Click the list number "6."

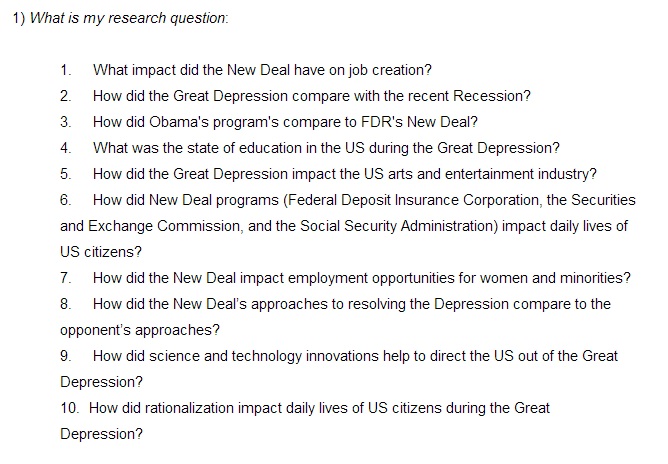(x=66, y=200)
